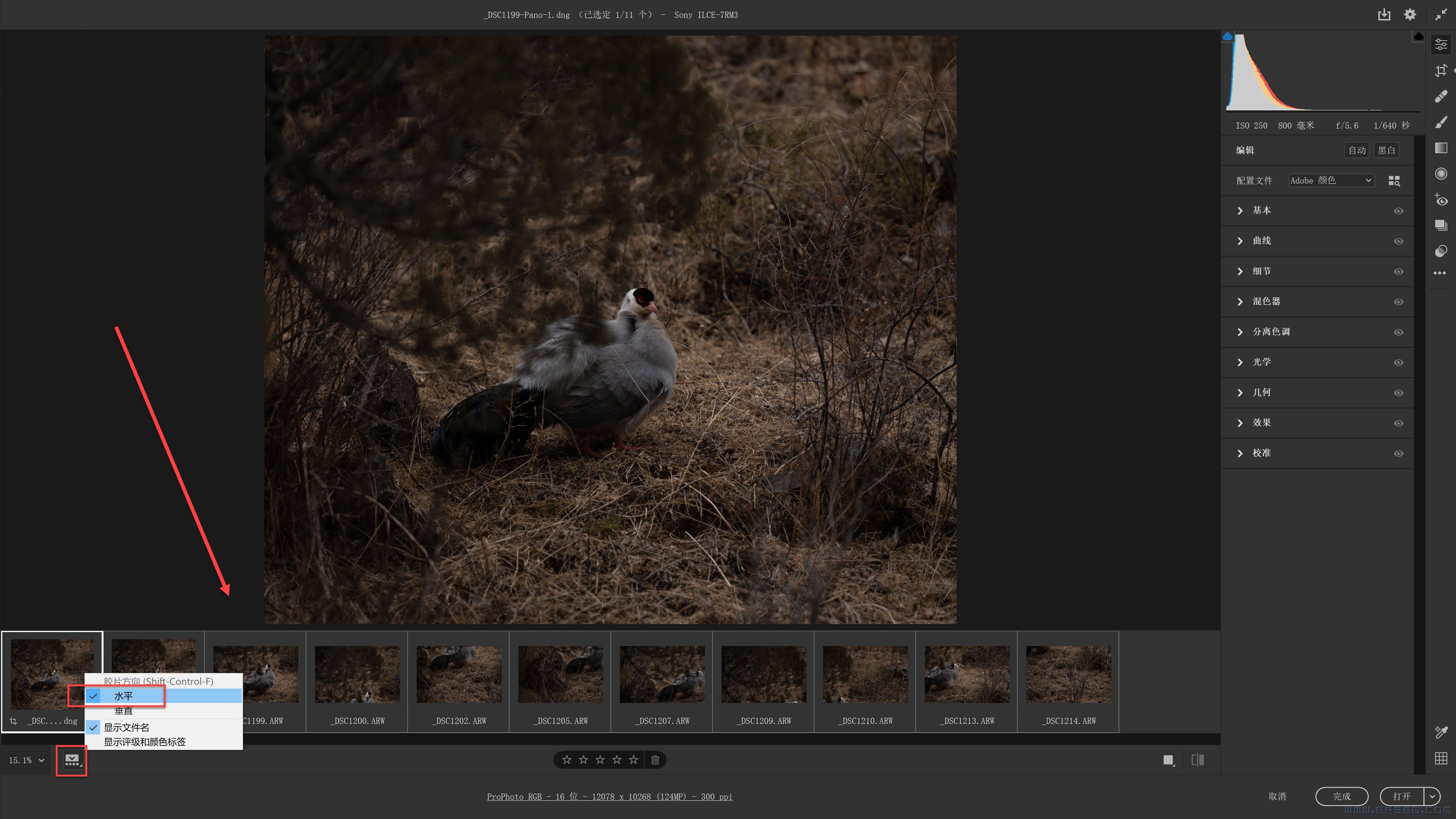Select the red eye removal tool

coord(1441,199)
